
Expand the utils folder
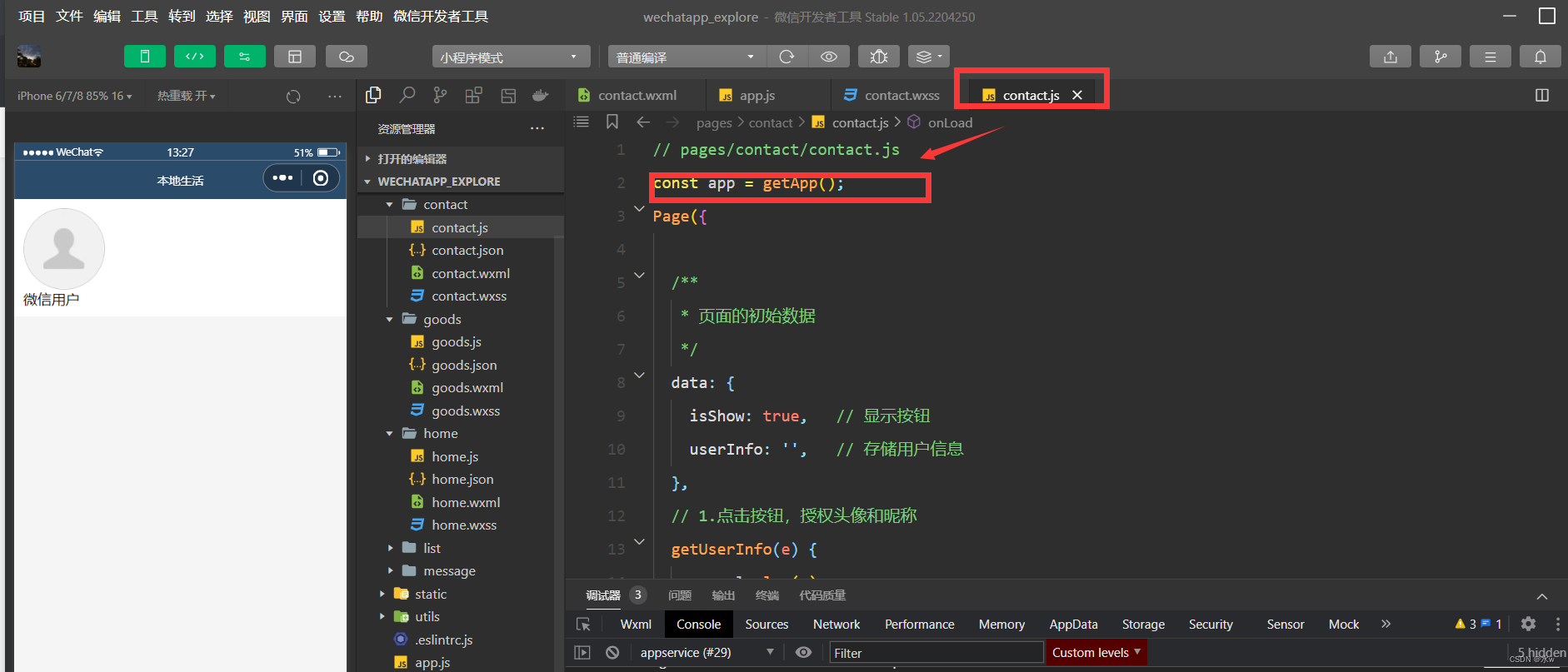tap(461, 616)
